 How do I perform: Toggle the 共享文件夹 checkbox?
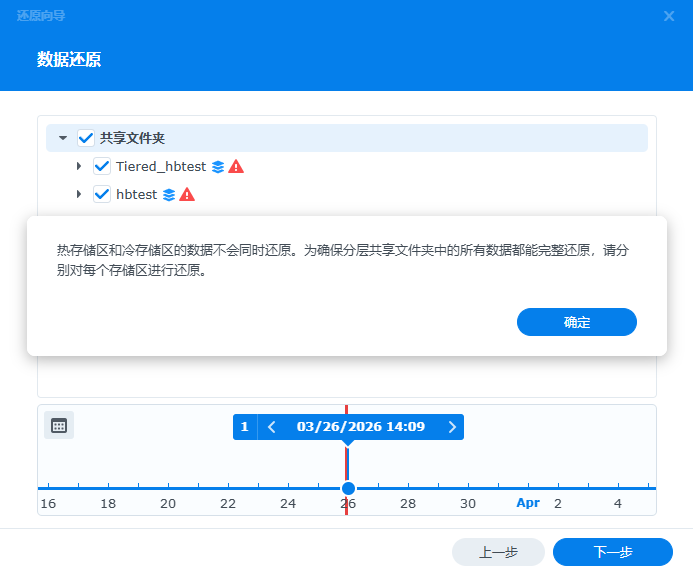pyautogui.click(x=86, y=138)
